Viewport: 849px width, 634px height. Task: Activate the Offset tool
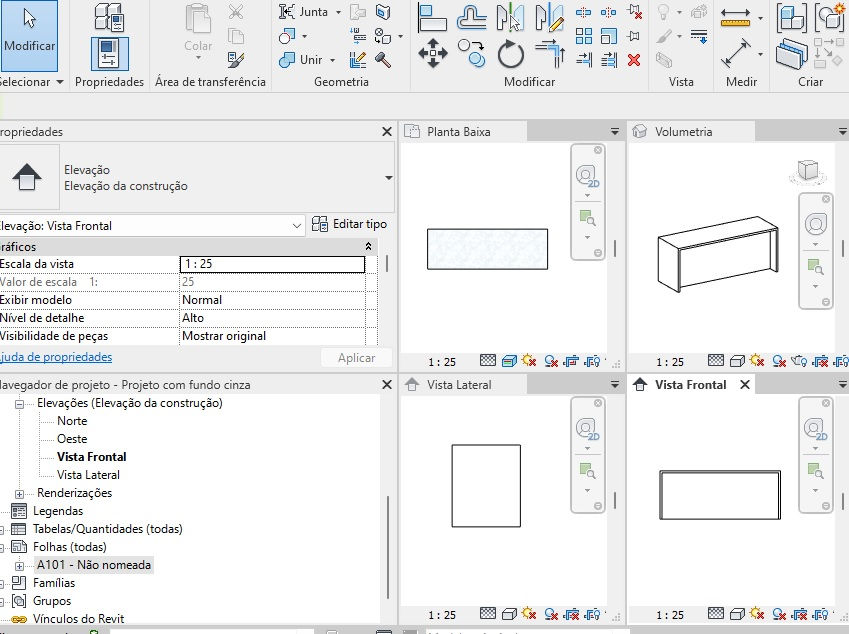pos(471,18)
